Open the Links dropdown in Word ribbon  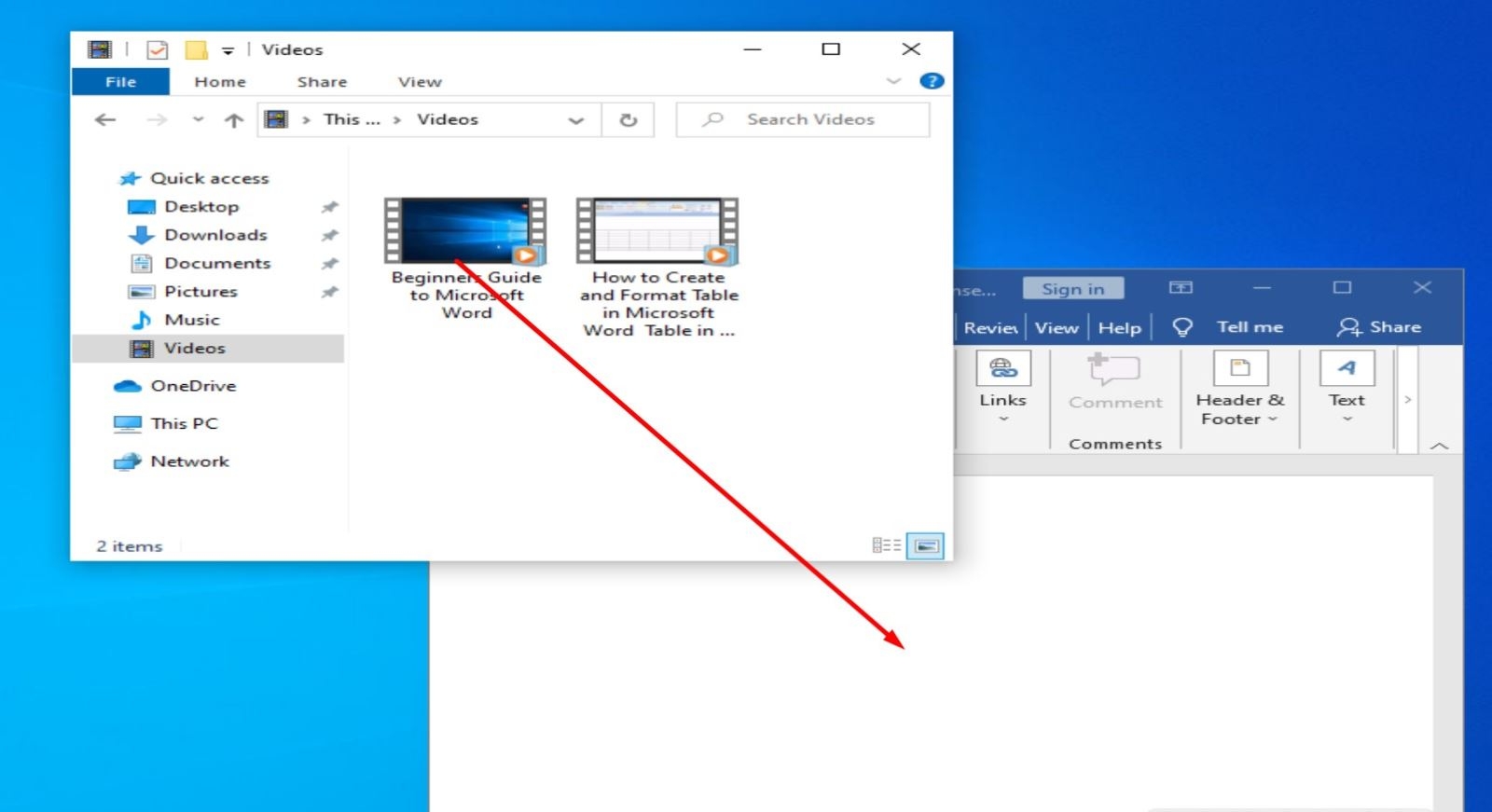click(x=1003, y=388)
